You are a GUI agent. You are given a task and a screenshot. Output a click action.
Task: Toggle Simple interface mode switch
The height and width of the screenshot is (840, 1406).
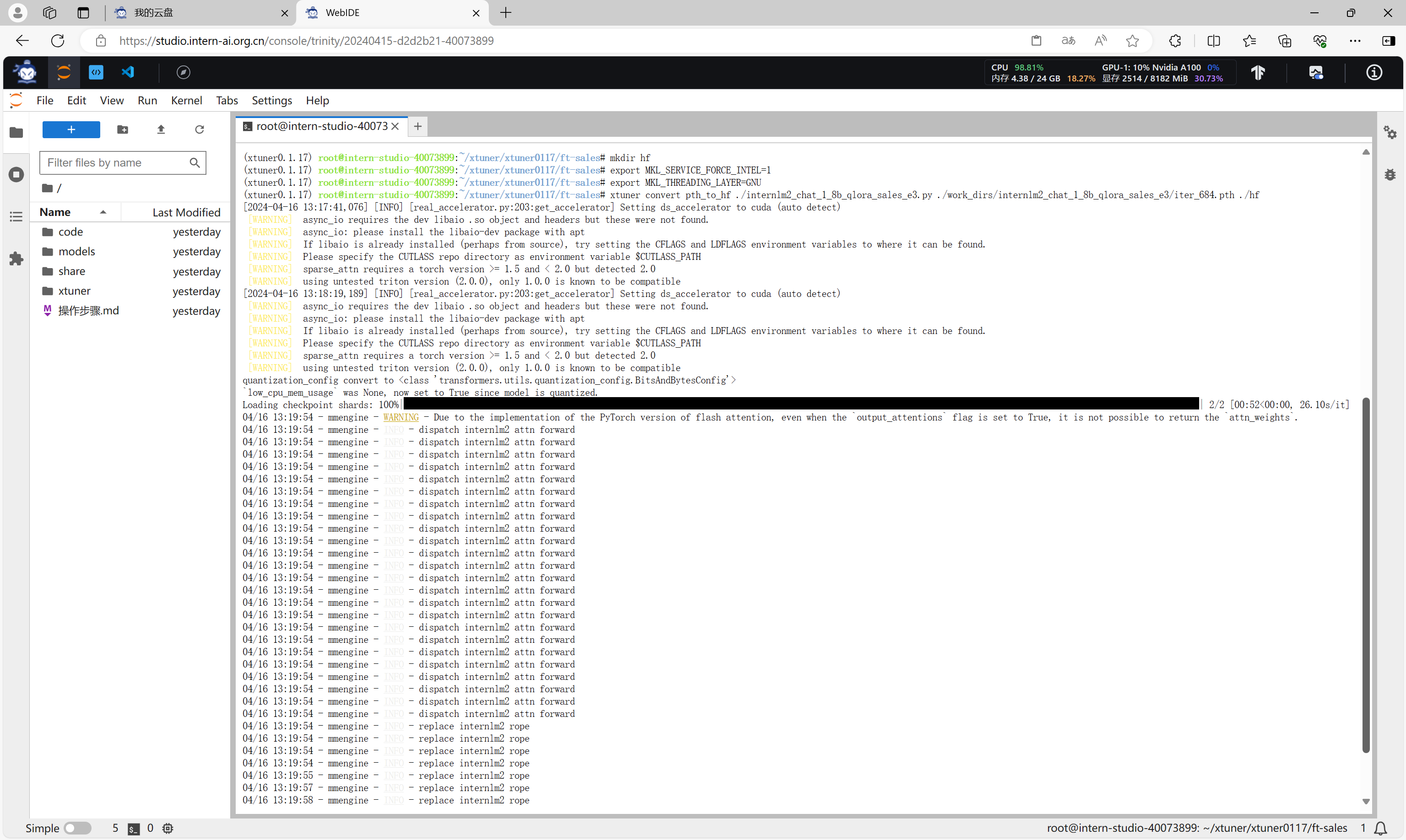[77, 828]
